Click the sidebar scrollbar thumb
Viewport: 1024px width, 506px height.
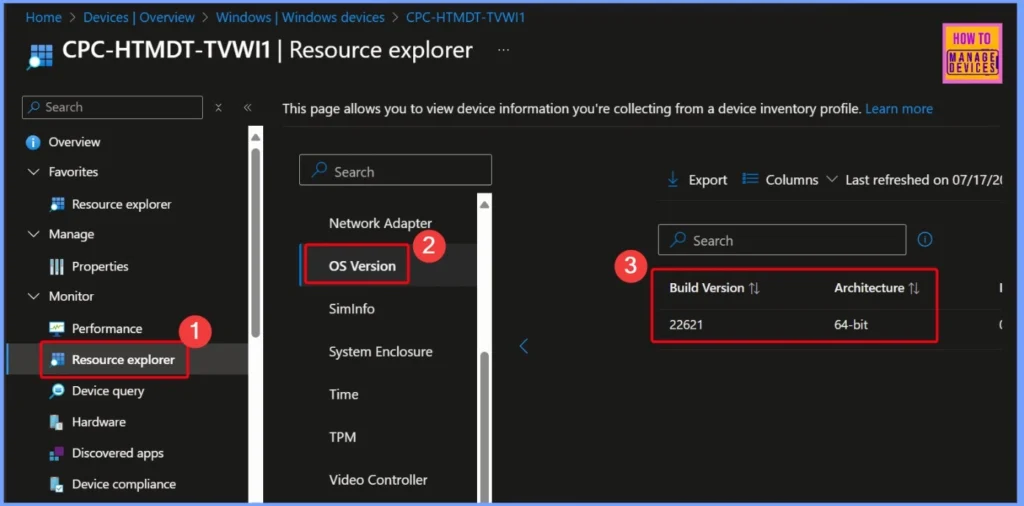coord(255,243)
